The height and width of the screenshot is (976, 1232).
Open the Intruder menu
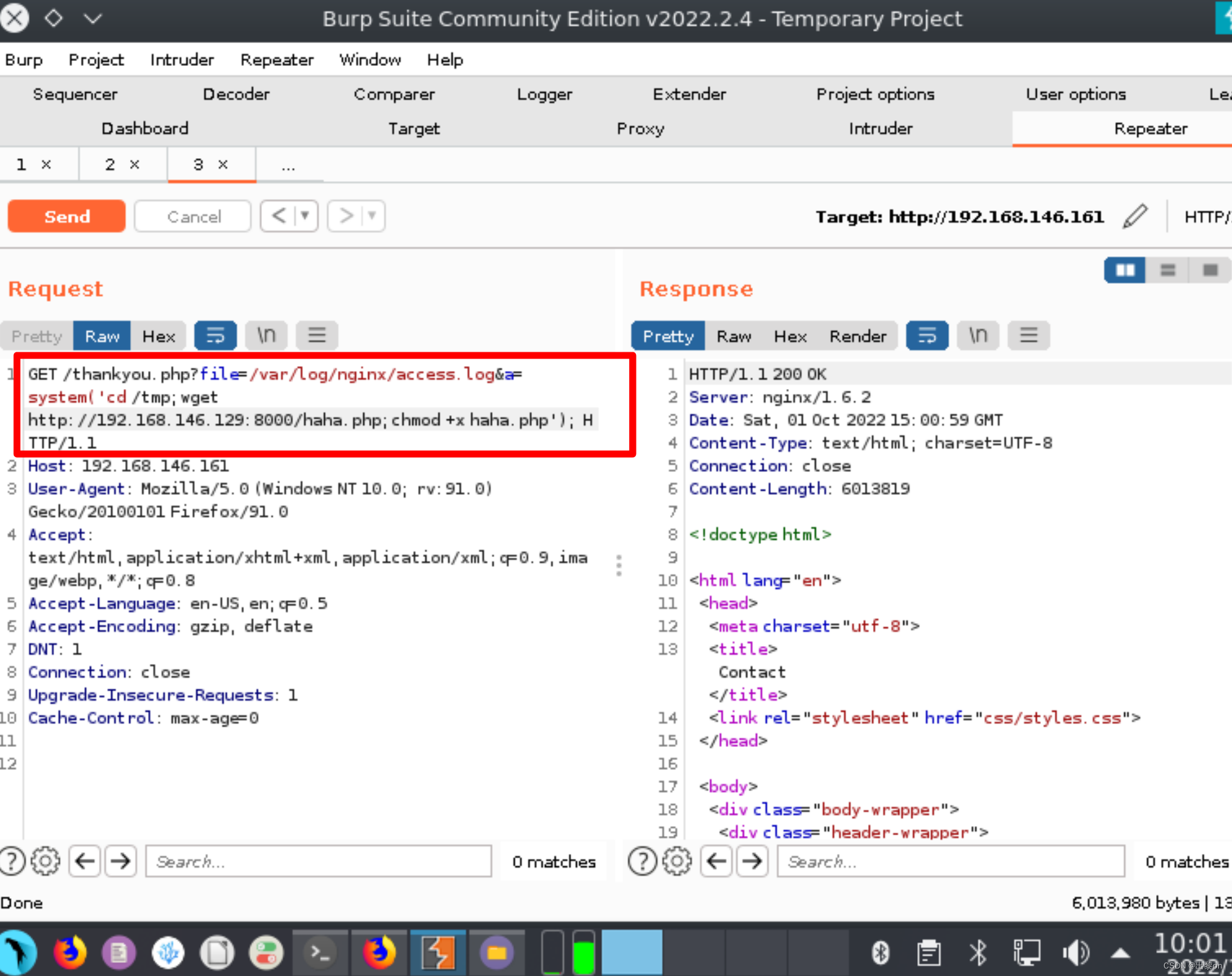click(x=182, y=60)
